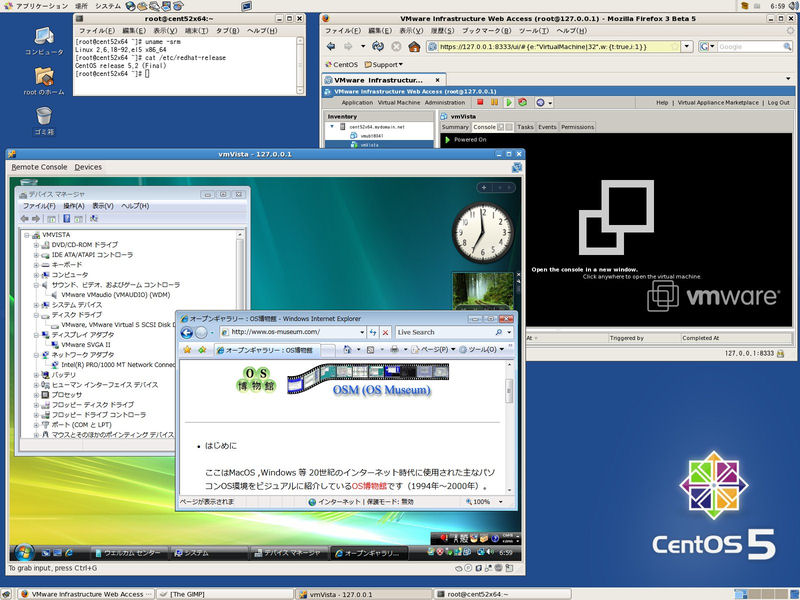Screen dimensions: 800x600
Task: Switch to the Tasks tab
Action: pos(525,127)
